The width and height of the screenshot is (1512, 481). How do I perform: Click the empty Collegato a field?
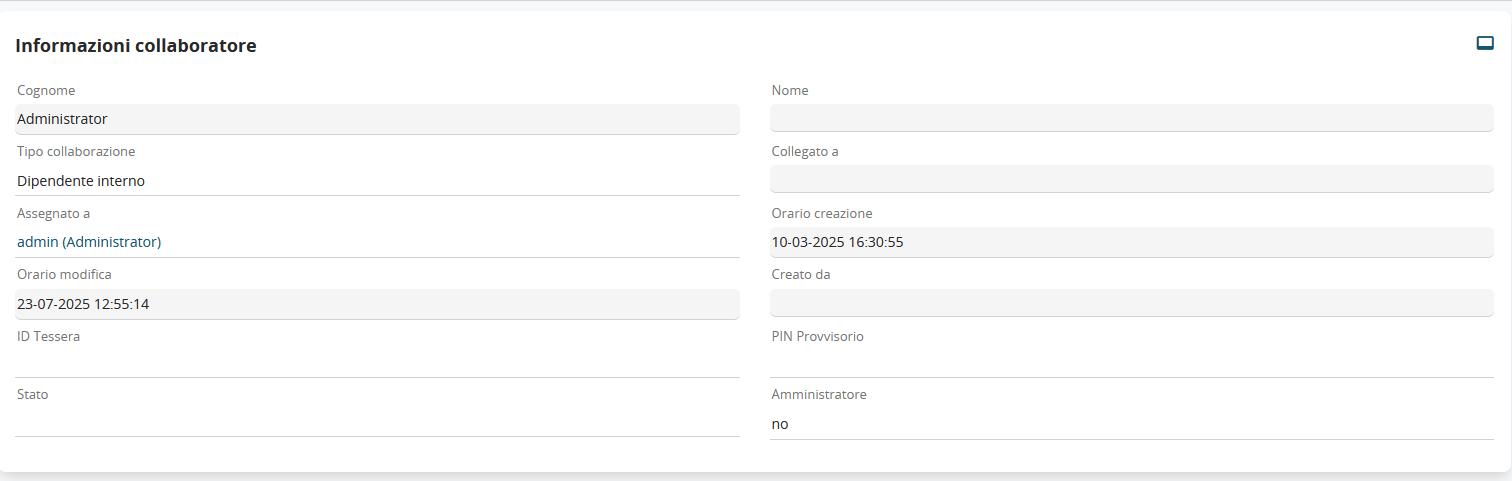(1131, 180)
